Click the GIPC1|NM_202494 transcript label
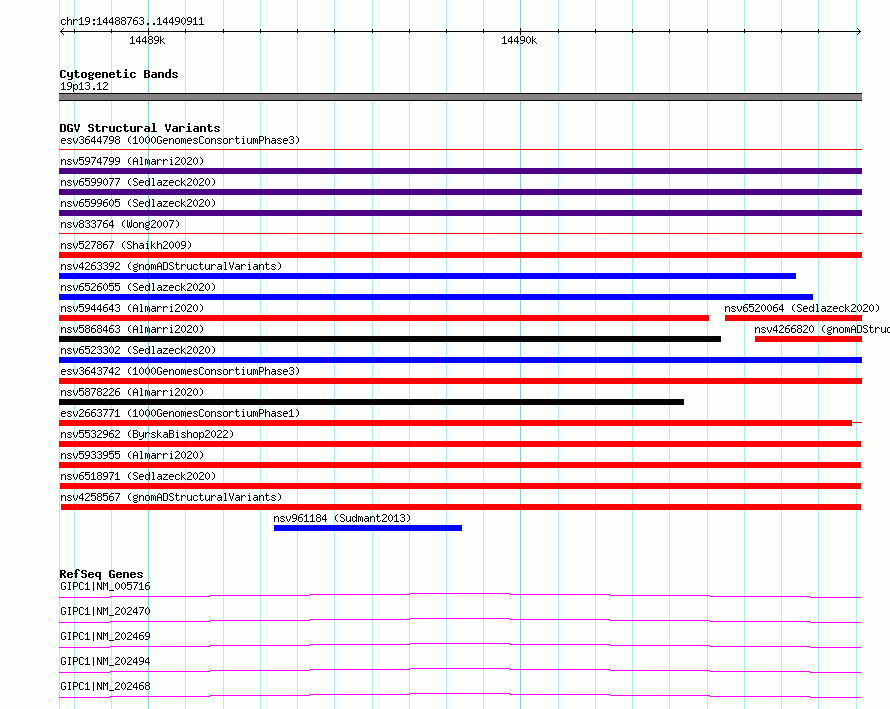Image resolution: width=890 pixels, height=709 pixels. 105,661
